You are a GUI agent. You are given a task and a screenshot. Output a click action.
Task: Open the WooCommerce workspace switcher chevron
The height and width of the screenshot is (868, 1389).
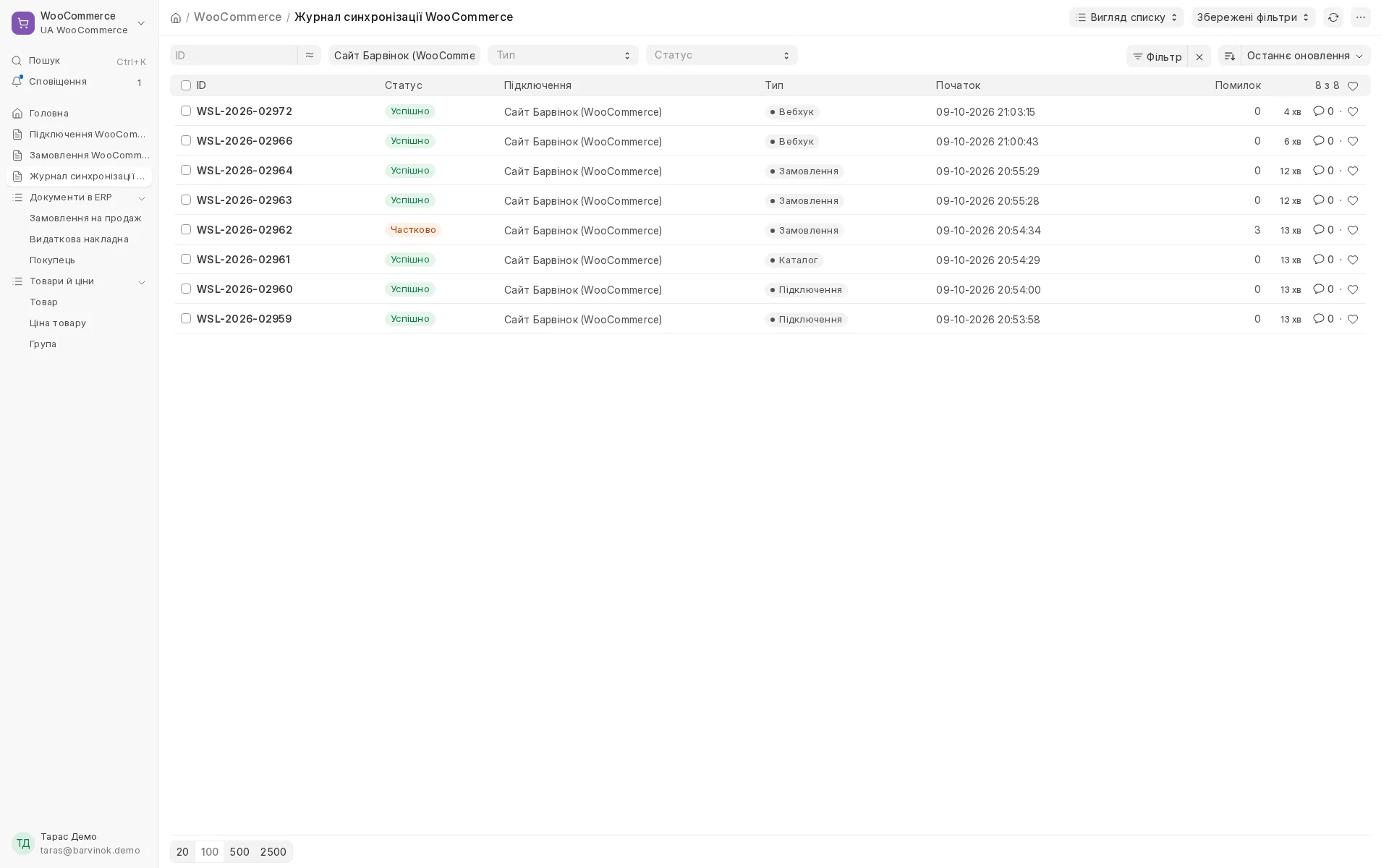pos(141,23)
